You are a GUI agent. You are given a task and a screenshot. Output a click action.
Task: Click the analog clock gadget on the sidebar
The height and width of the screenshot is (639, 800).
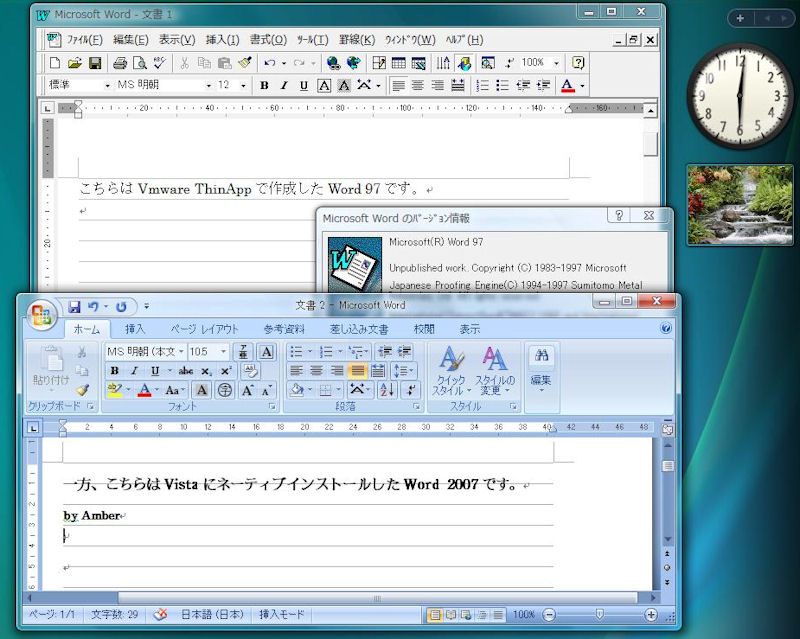pyautogui.click(x=740, y=96)
